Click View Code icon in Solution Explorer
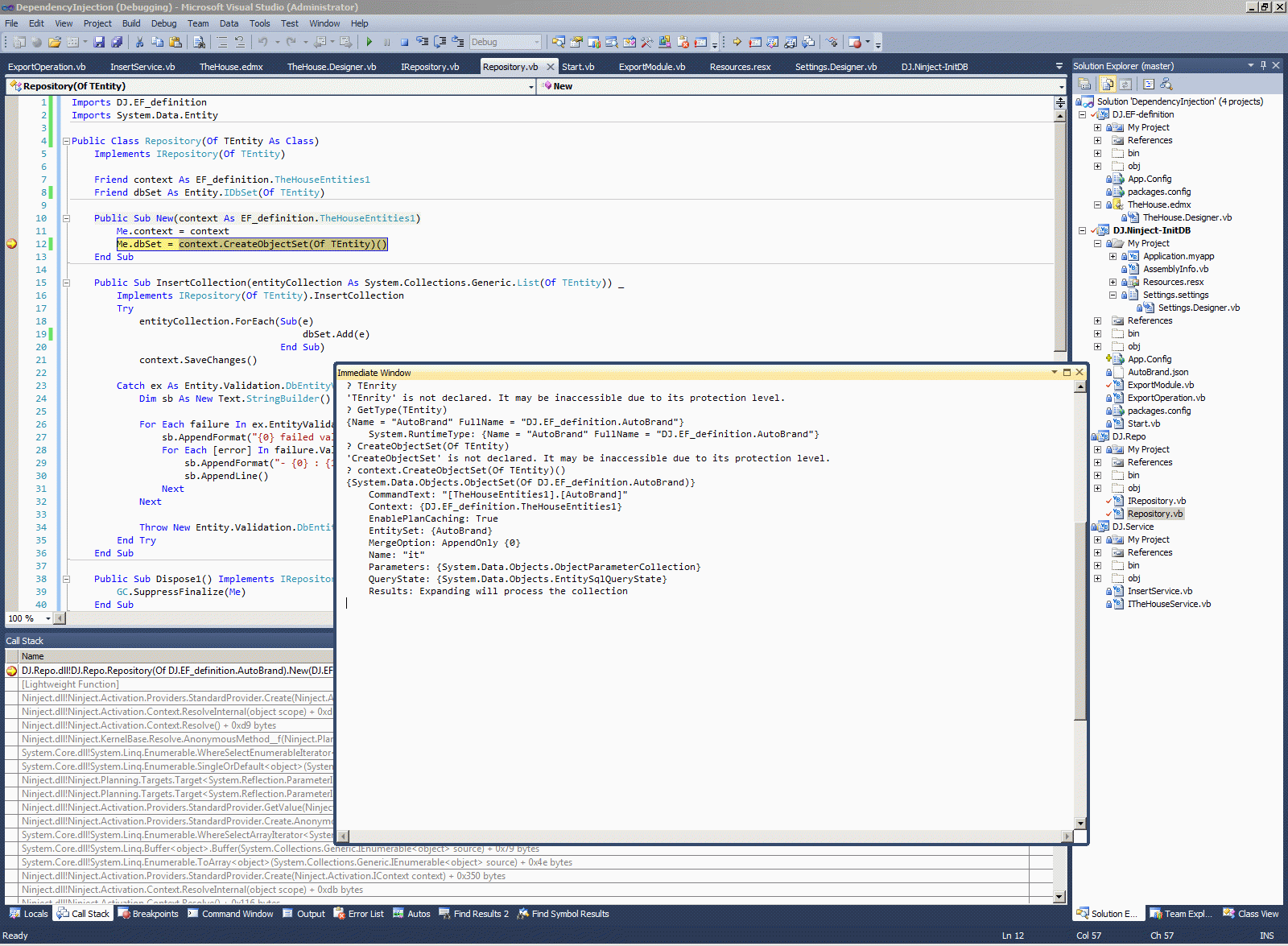Screen dimensions: 1288x946 [x=1149, y=84]
